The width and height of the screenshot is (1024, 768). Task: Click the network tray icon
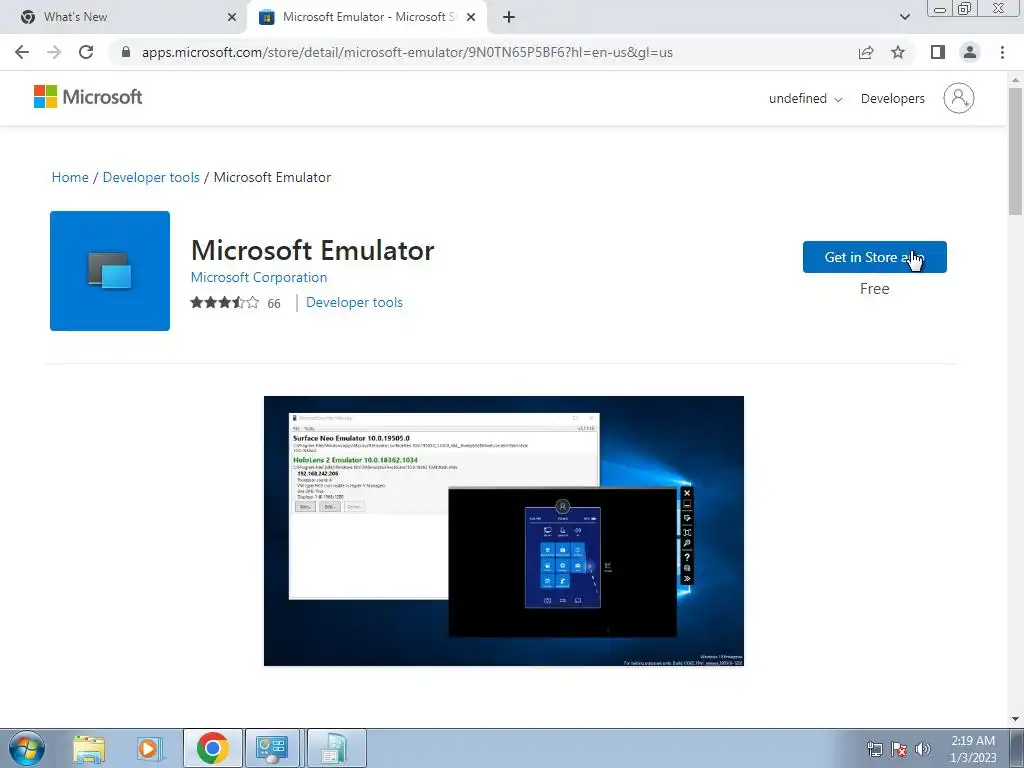[874, 749]
